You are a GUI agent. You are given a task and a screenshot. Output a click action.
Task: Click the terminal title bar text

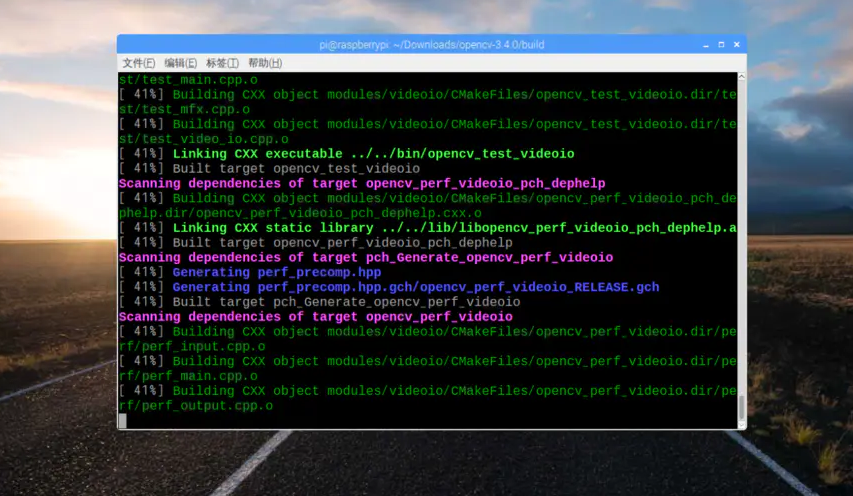pos(431,45)
